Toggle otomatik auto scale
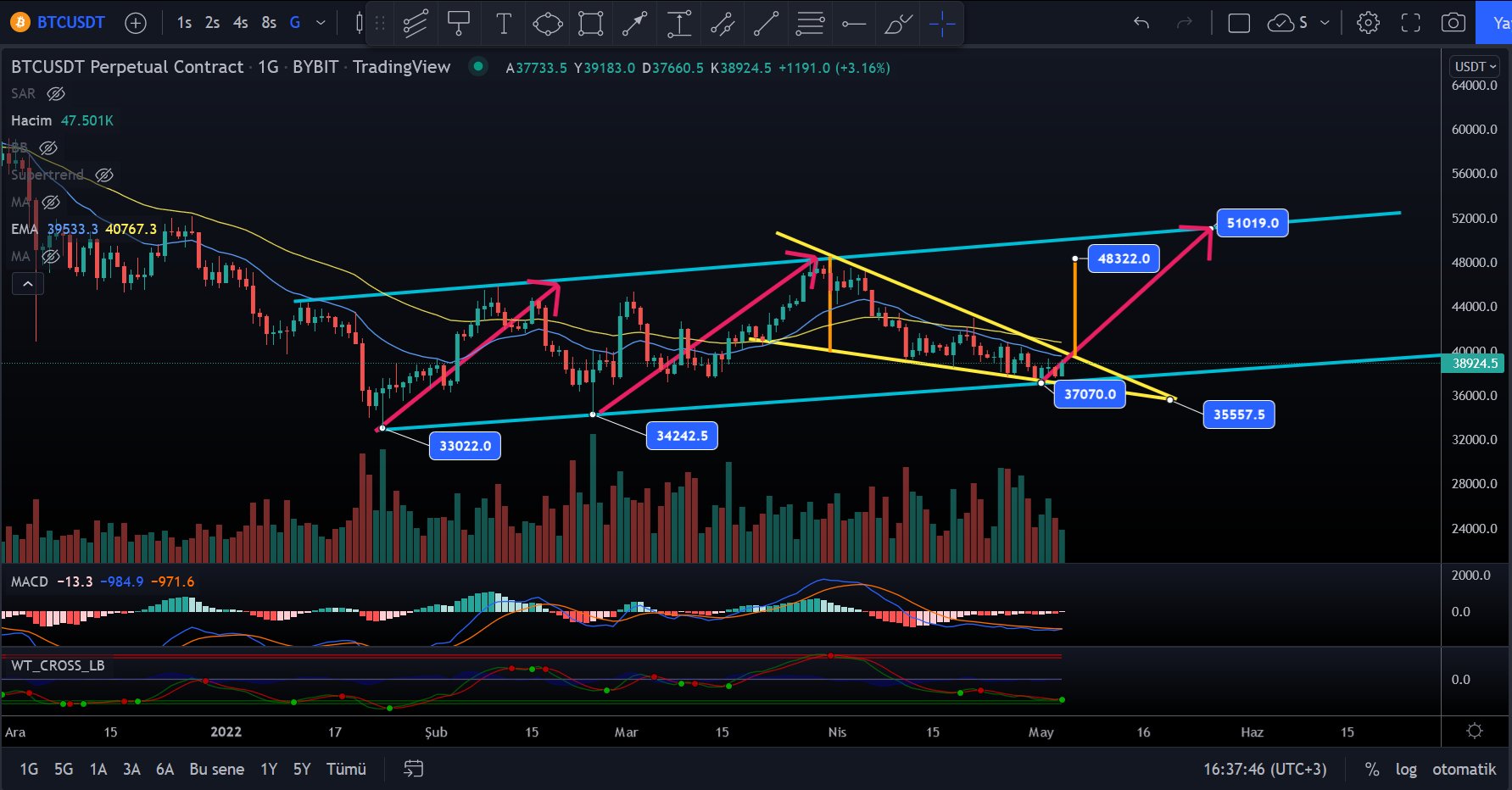Viewport: 1512px width, 790px height. [1464, 769]
